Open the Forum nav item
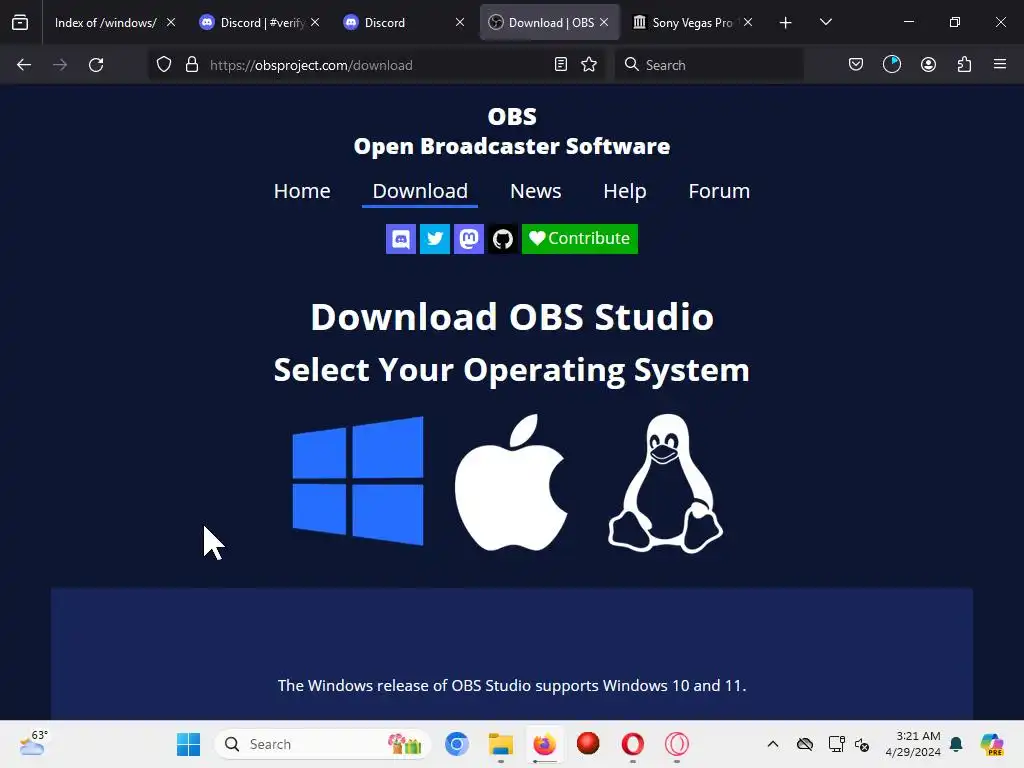 (x=719, y=191)
